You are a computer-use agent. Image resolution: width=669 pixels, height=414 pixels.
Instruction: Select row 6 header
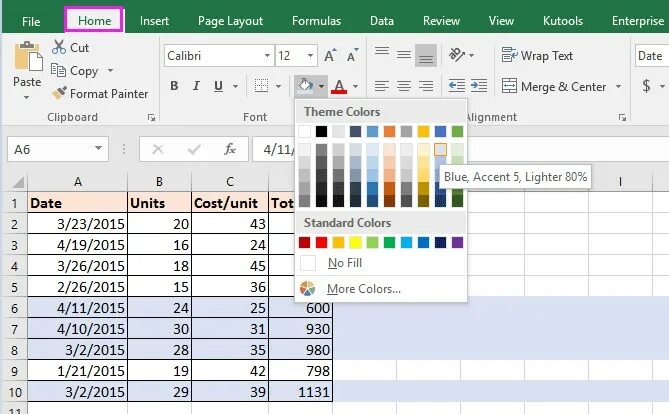point(15,308)
